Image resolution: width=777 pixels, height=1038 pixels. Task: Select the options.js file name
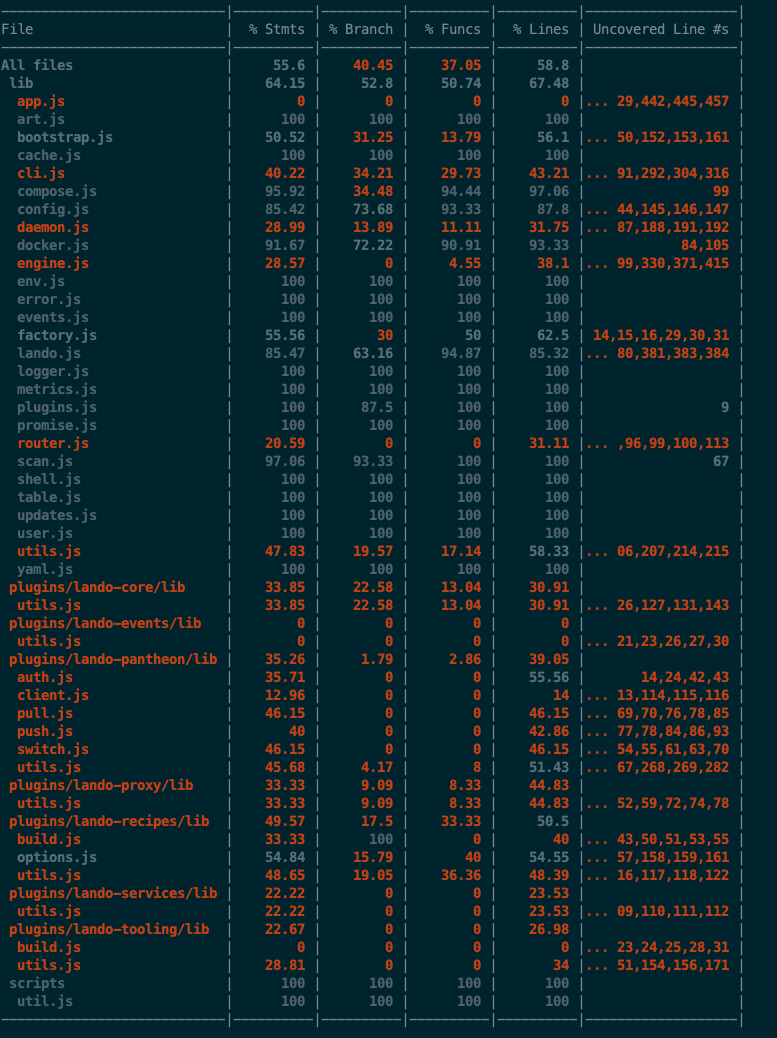tap(57, 857)
